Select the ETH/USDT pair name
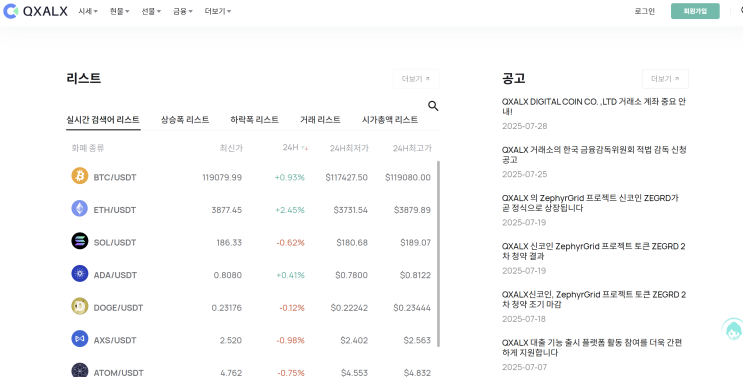The image size is (743, 377). (115, 210)
